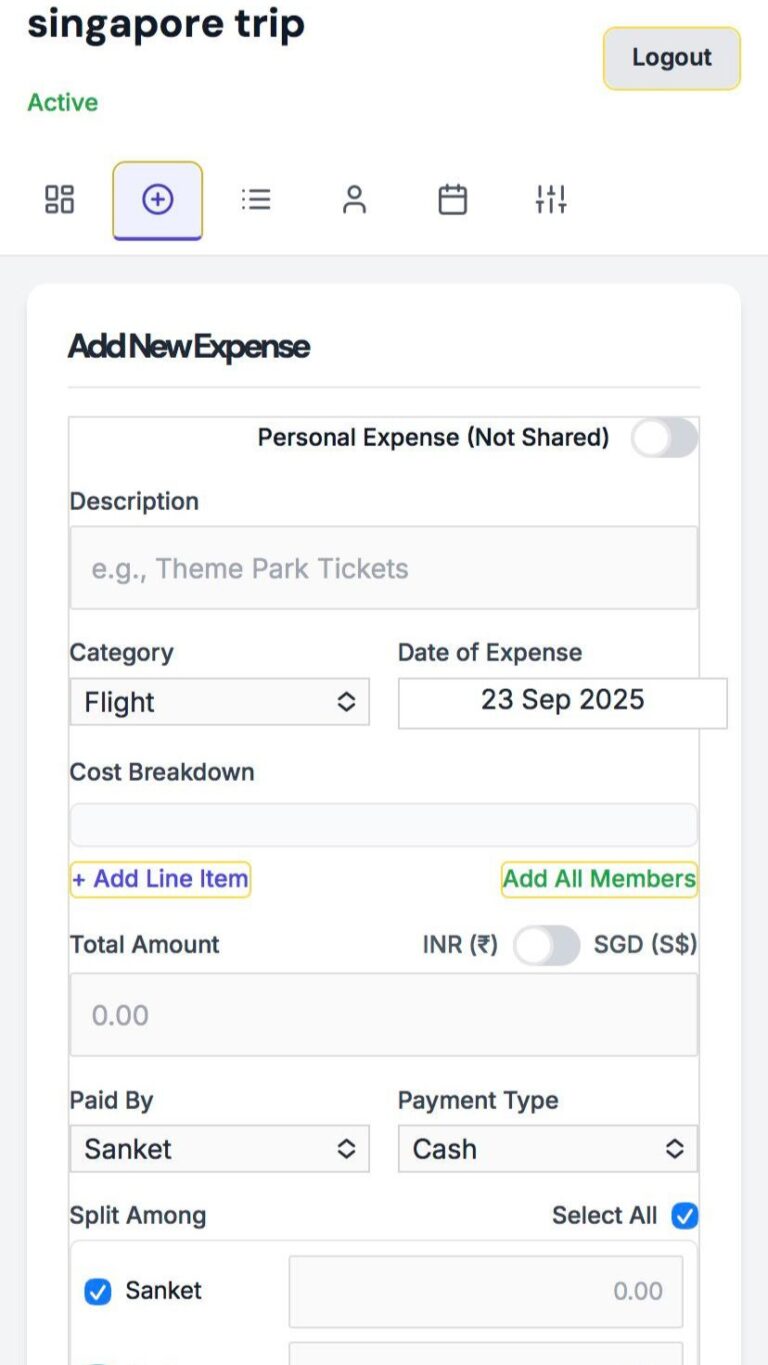This screenshot has width=768, height=1365.
Task: Open the calendar view icon
Action: click(x=451, y=199)
